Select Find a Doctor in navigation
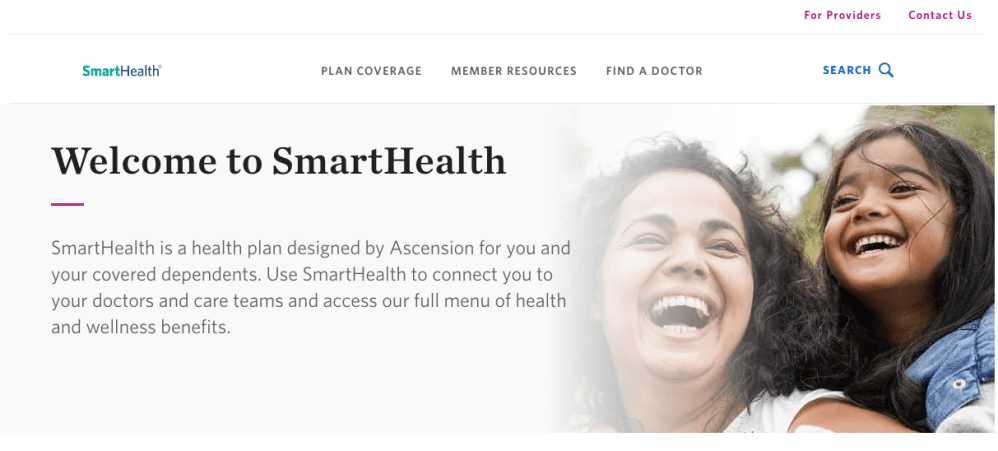Image resolution: width=998 pixels, height=451 pixels. click(654, 71)
